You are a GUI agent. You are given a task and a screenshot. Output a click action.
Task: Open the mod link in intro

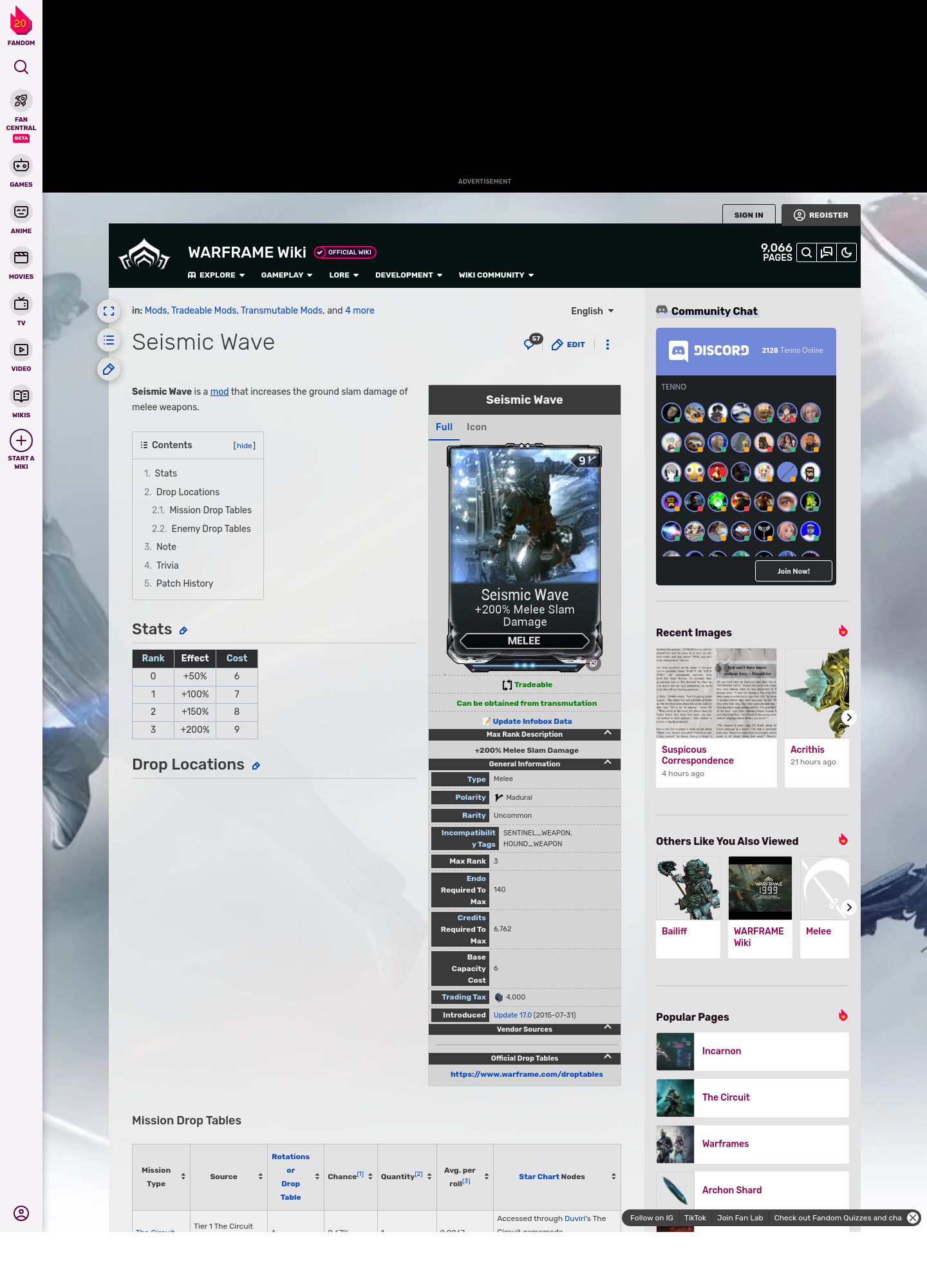[220, 392]
